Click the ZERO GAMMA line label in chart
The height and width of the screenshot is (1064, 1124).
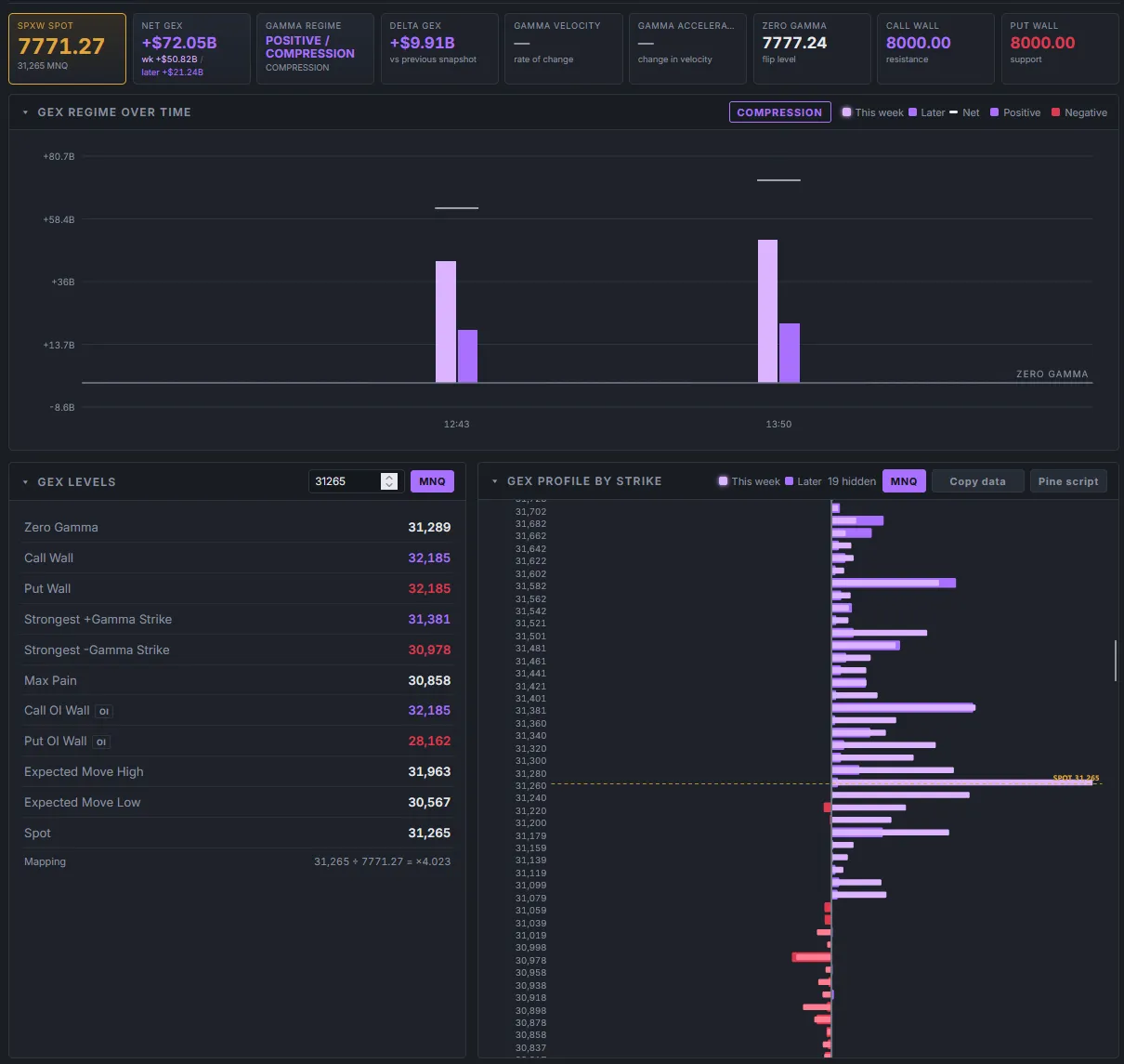(1052, 374)
